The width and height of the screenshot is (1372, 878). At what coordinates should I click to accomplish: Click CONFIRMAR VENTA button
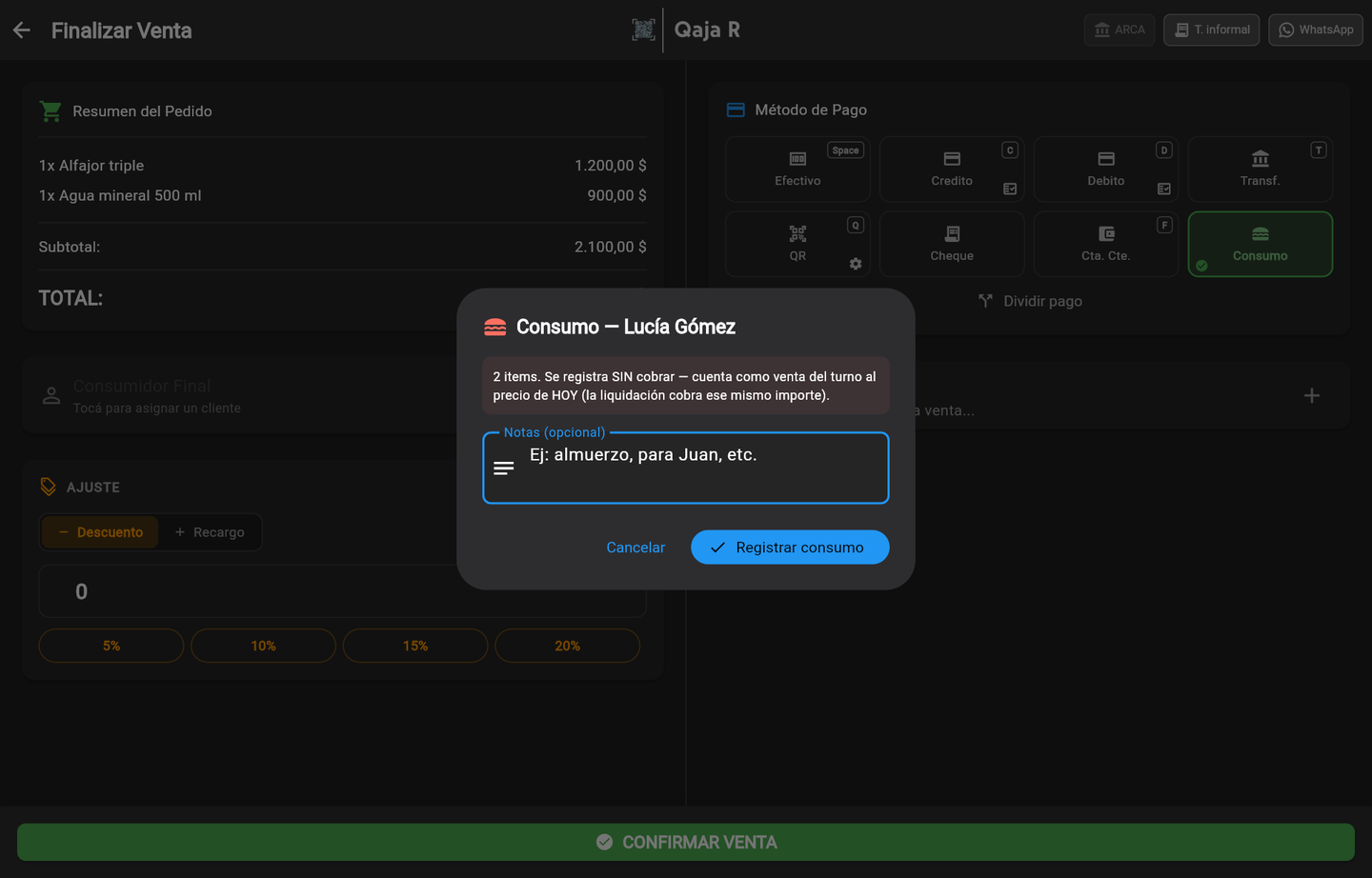pos(686,842)
